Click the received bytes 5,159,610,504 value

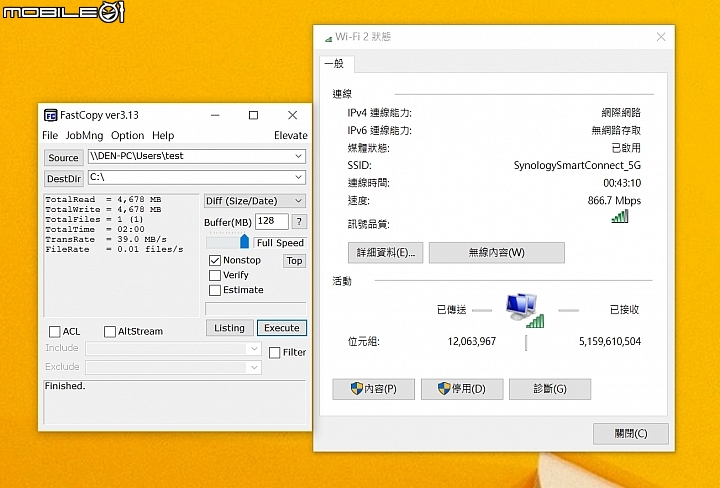(x=610, y=341)
